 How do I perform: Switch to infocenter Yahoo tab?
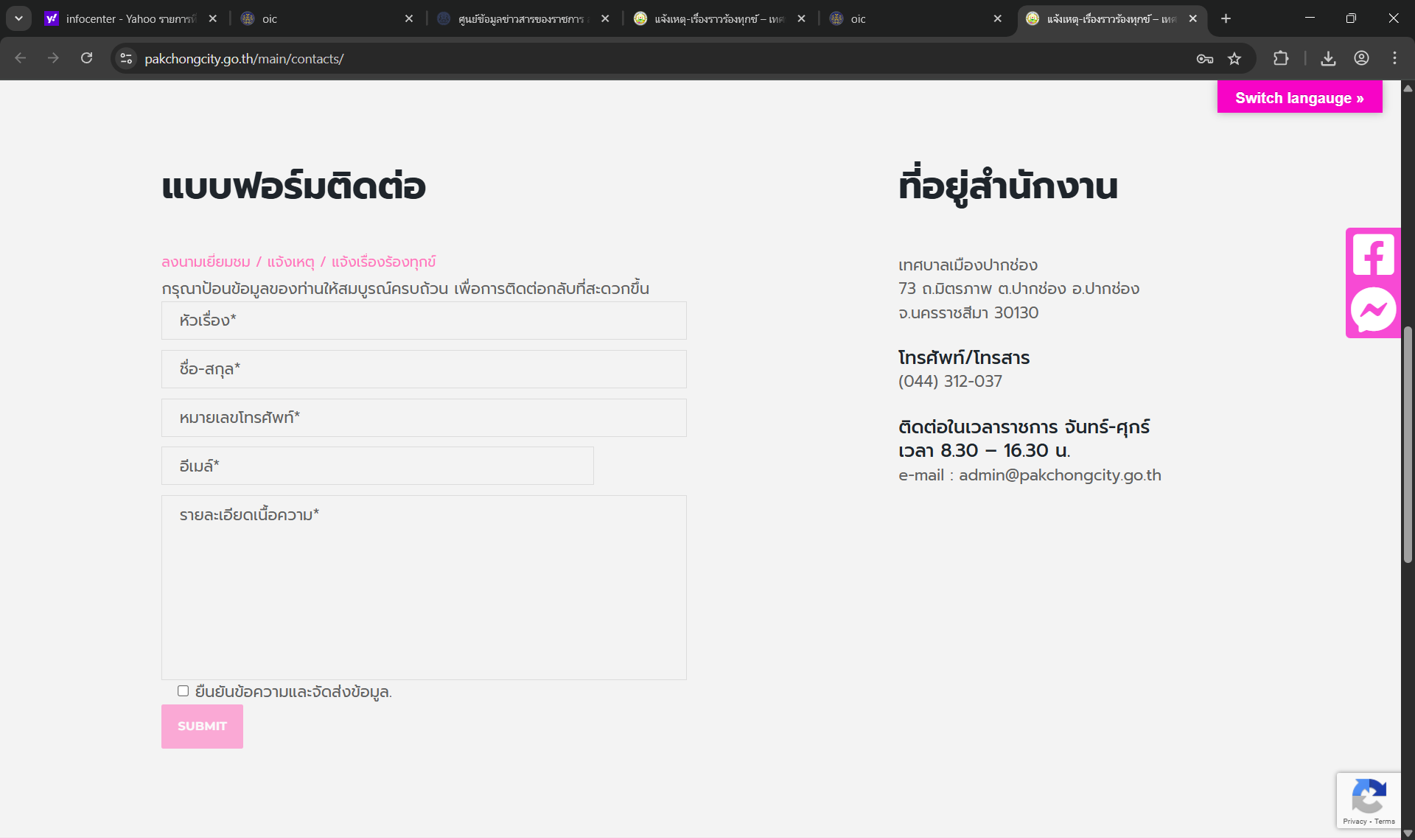pos(131,18)
